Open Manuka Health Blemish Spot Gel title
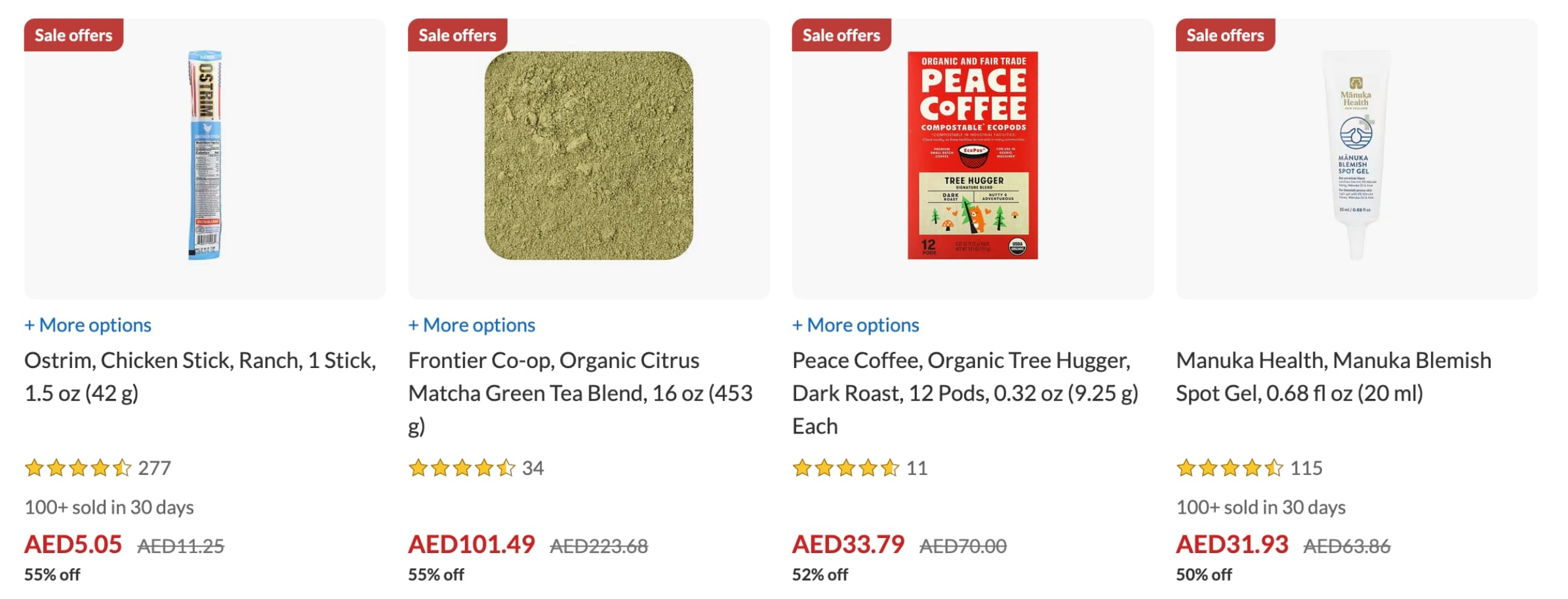The image size is (1568, 599). 1333,377
